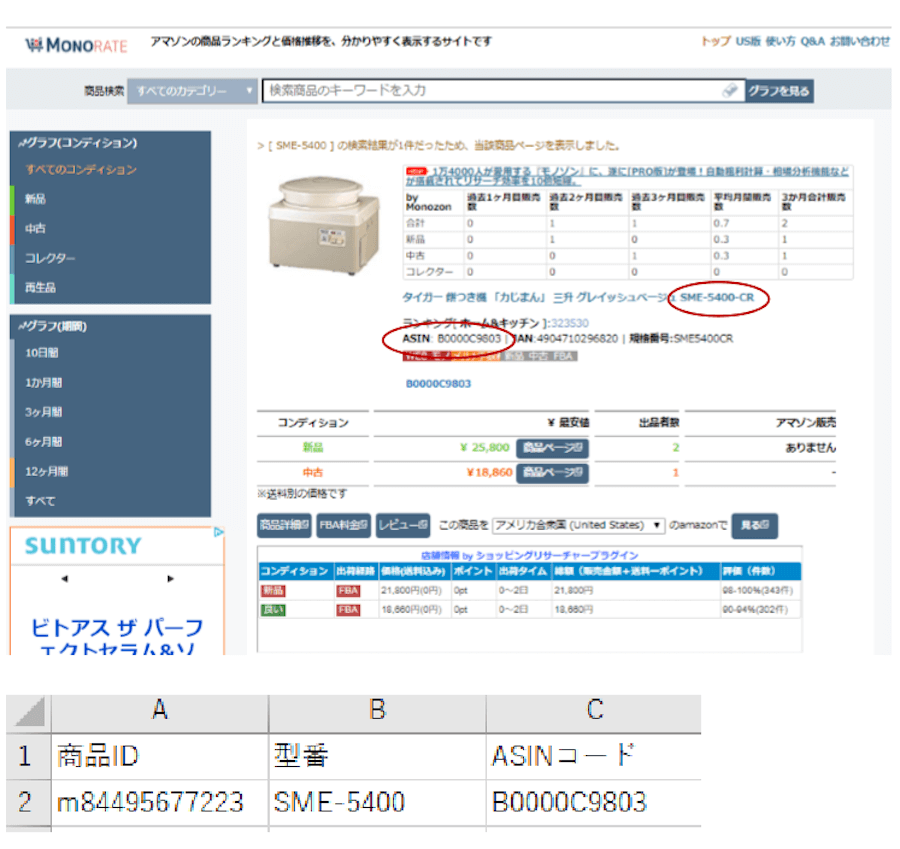The image size is (900, 849).
Task: Open the トップ link in header
Action: click(x=715, y=41)
